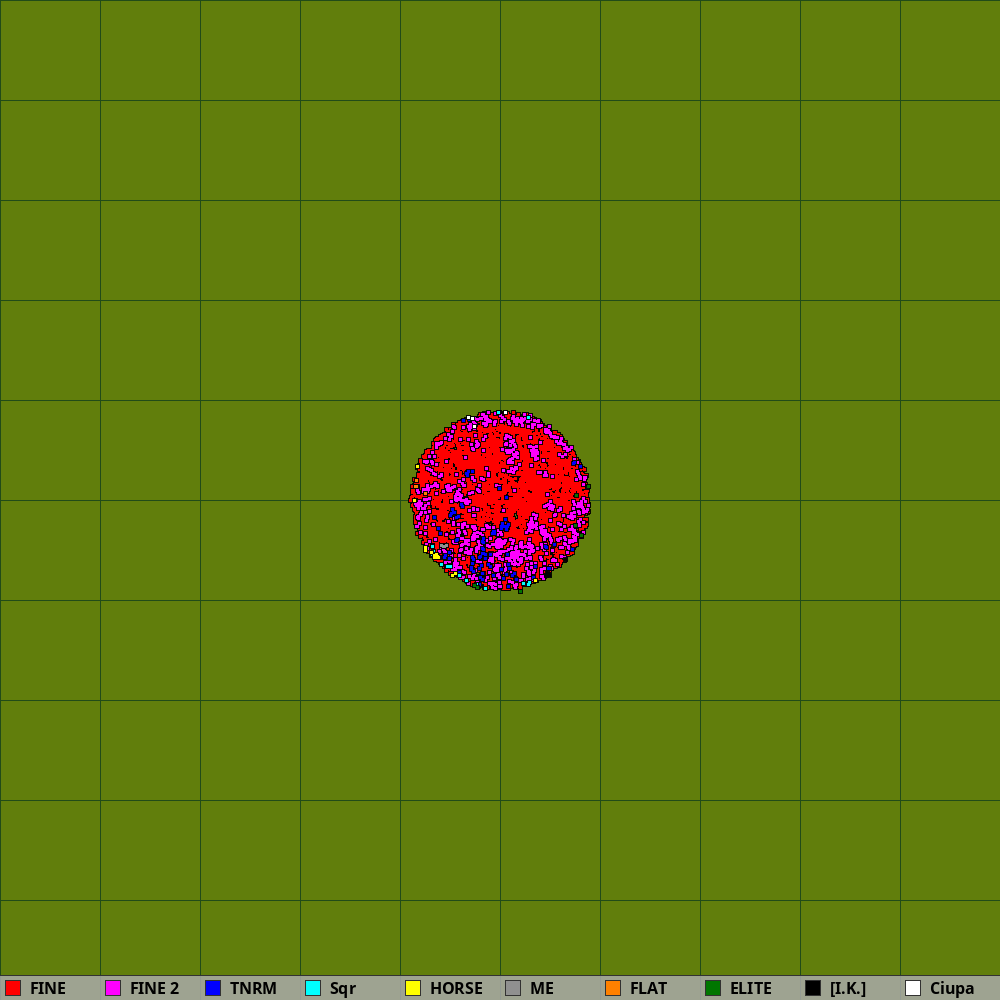Click the FINE 2 team label
Screen dimensions: 1000x1000
tap(154, 988)
